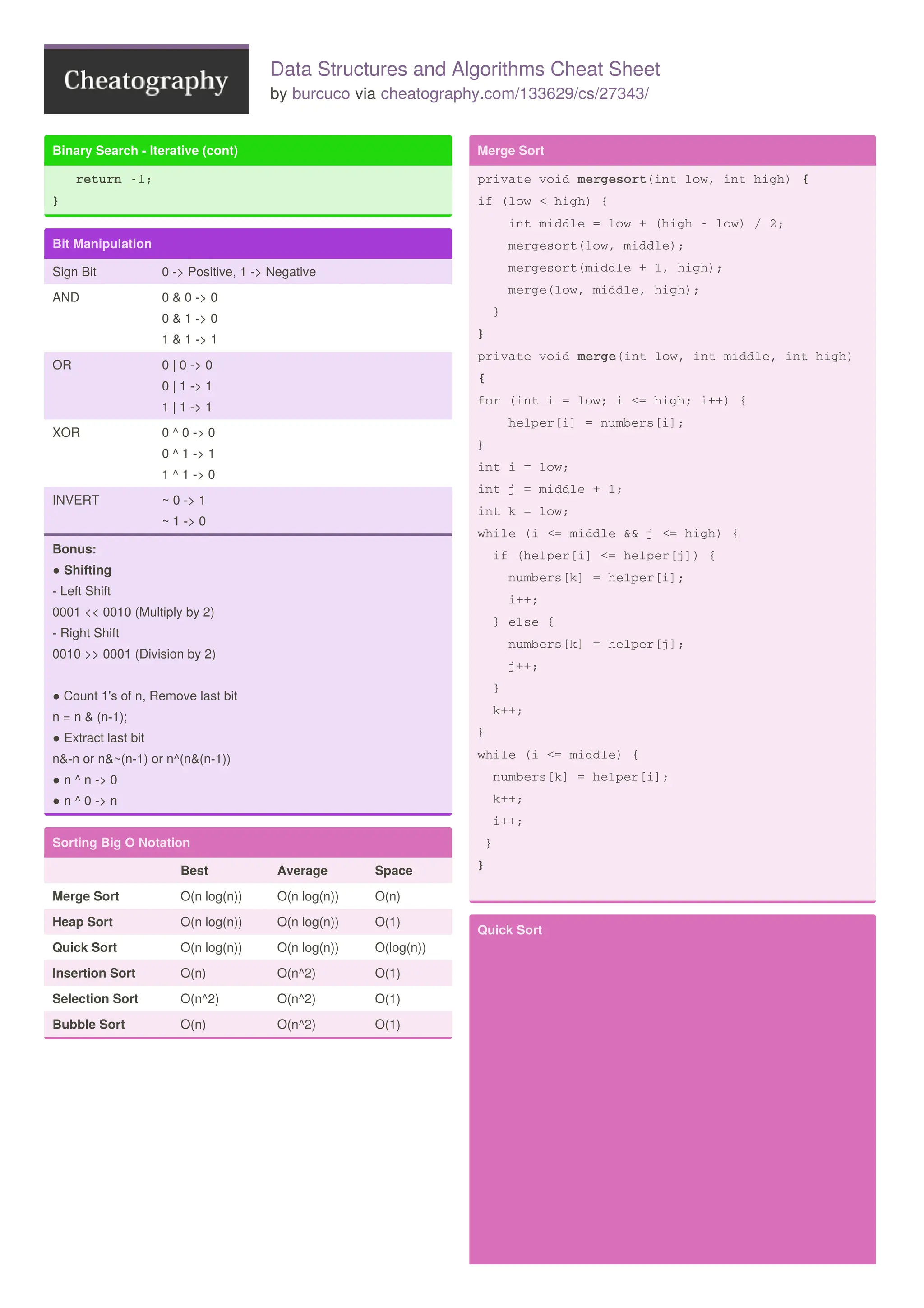Click the Bubble Sort row label

pos(88,1024)
